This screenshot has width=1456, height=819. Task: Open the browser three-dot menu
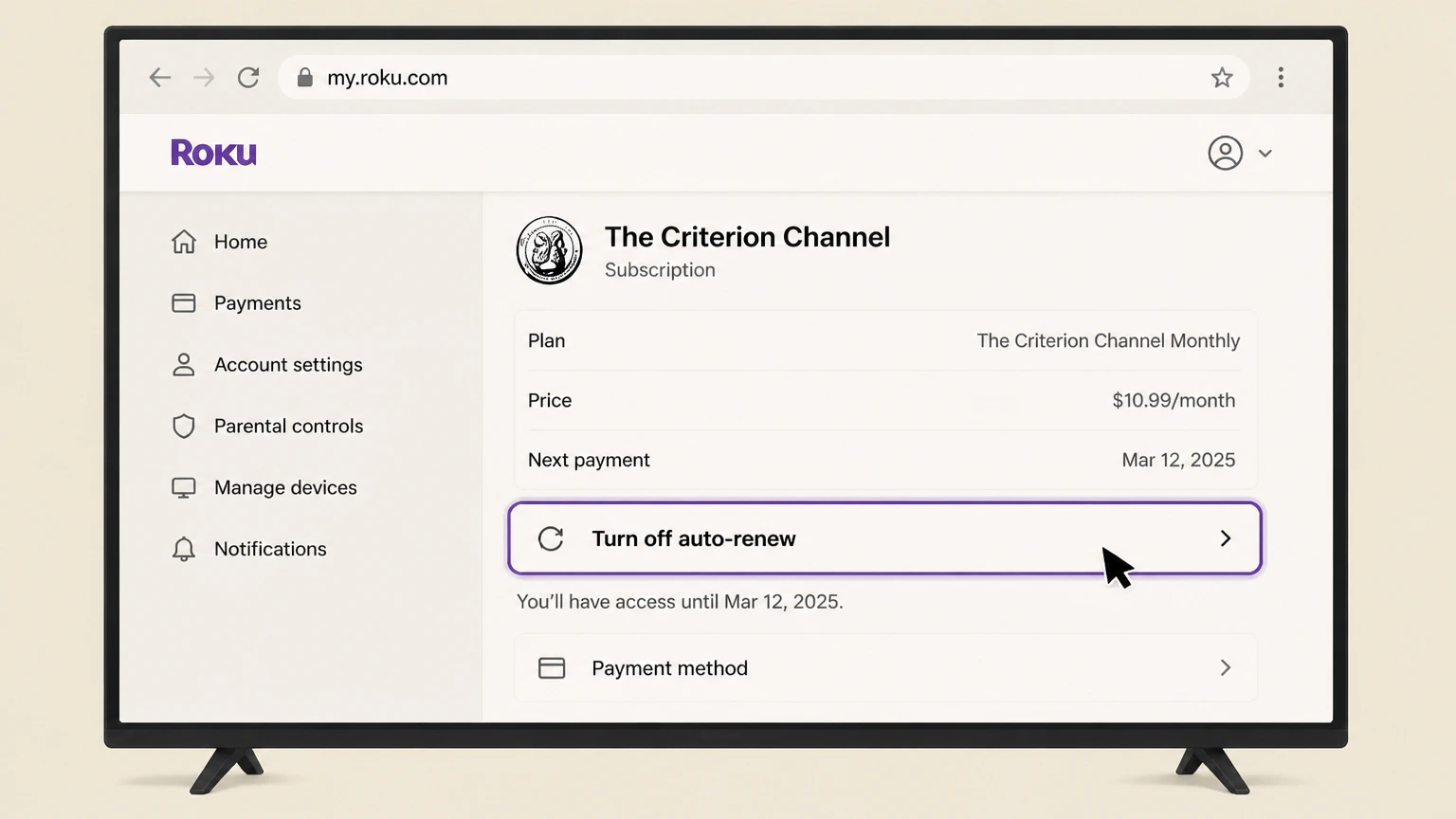pos(1281,78)
